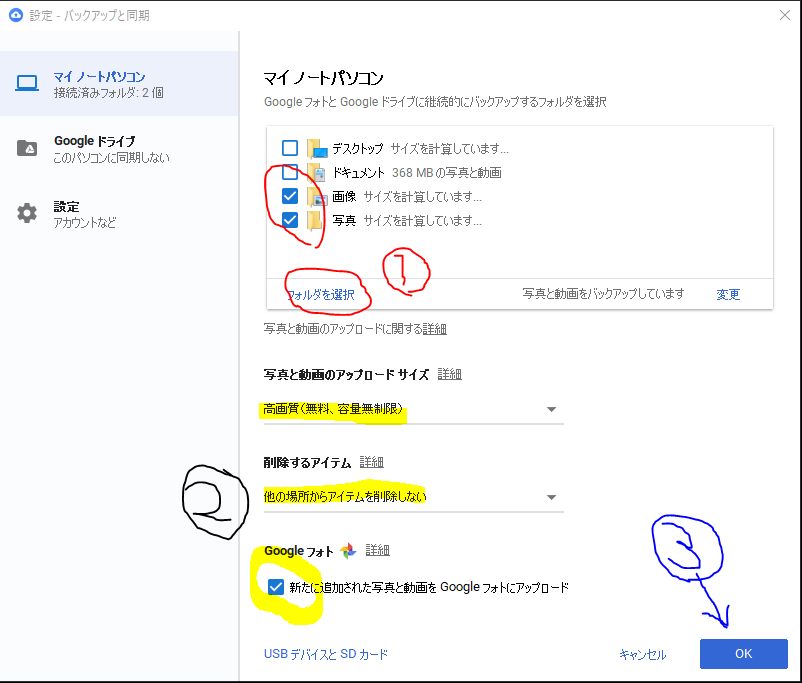Click the ドキュメント folder icon
Viewport: 802px width, 683px height.
point(316,172)
